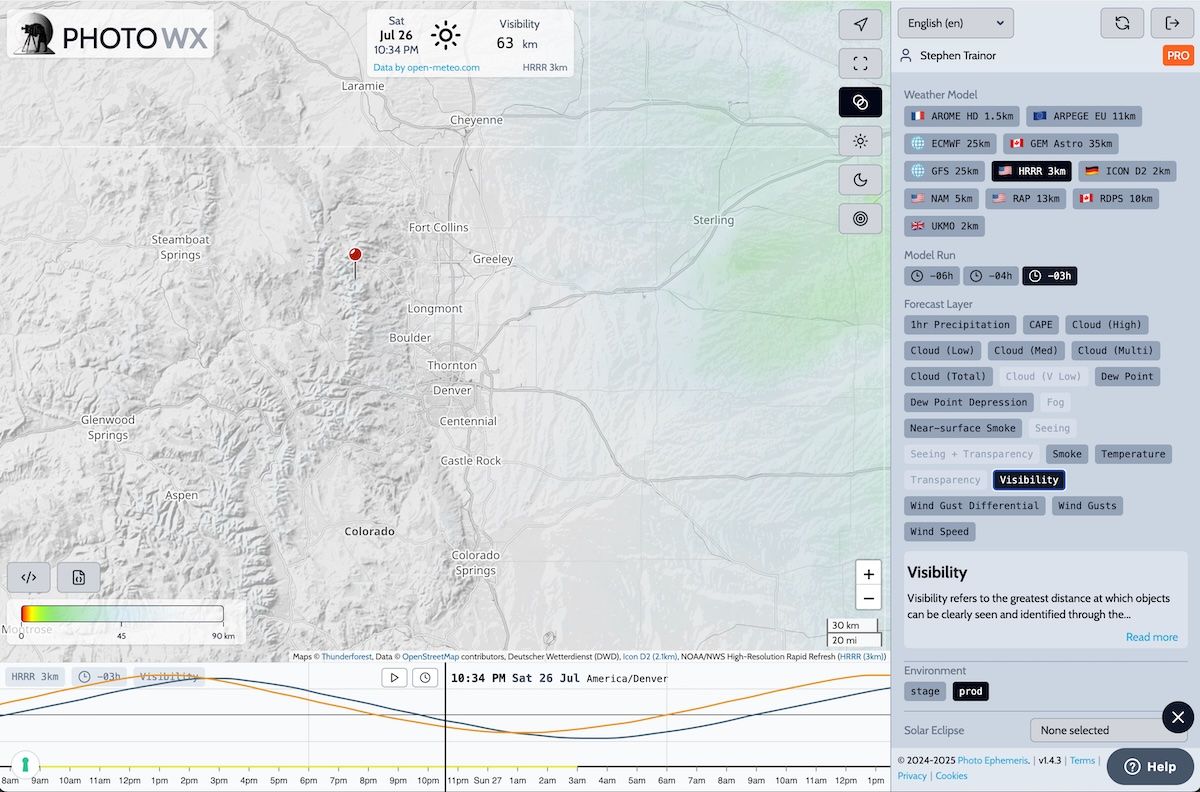Switch environment to stage
This screenshot has height=792, width=1200.
coord(925,691)
